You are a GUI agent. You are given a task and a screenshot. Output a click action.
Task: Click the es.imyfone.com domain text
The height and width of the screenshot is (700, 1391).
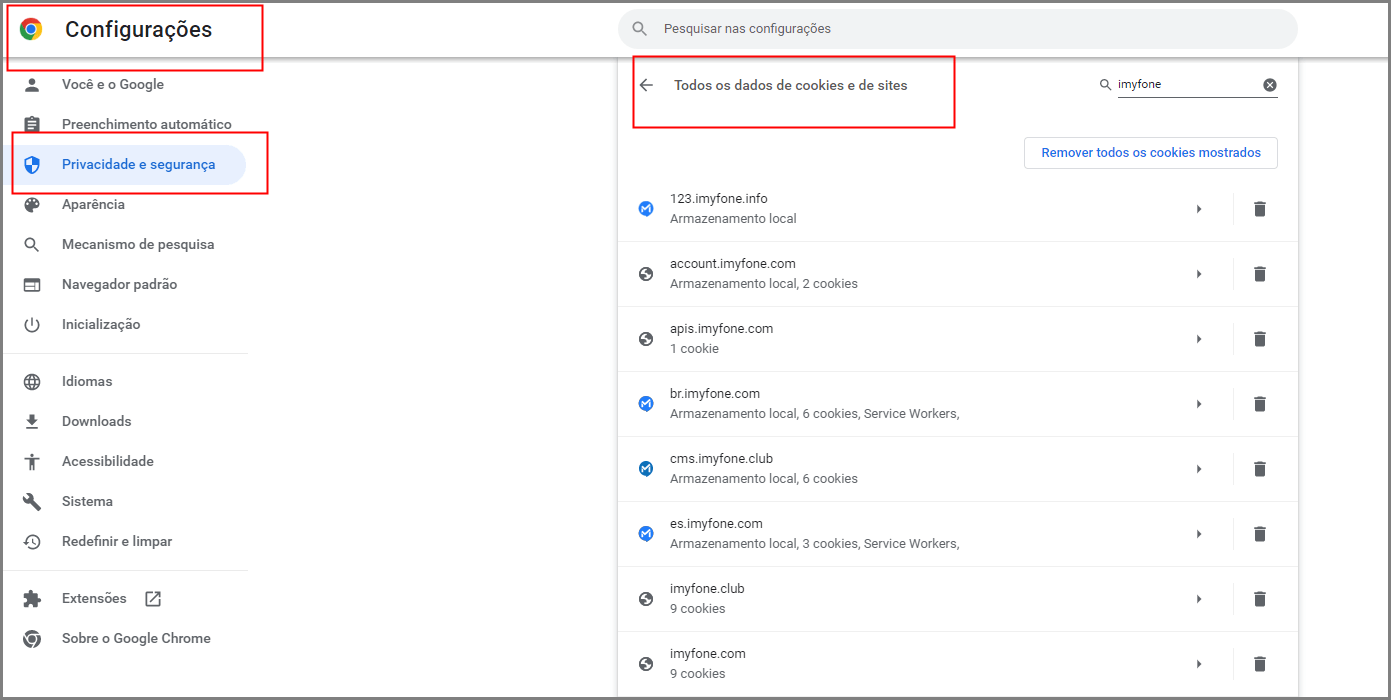tap(717, 524)
